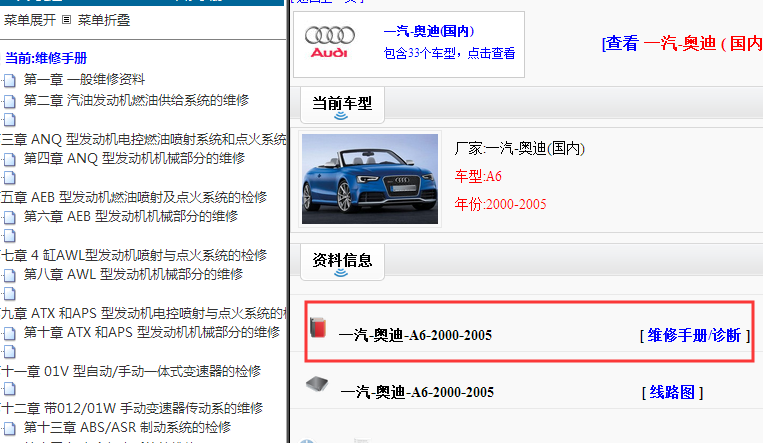763x443 pixels.
Task: Open 一汽-奥迪(国内) brand link
Action: 429,31
